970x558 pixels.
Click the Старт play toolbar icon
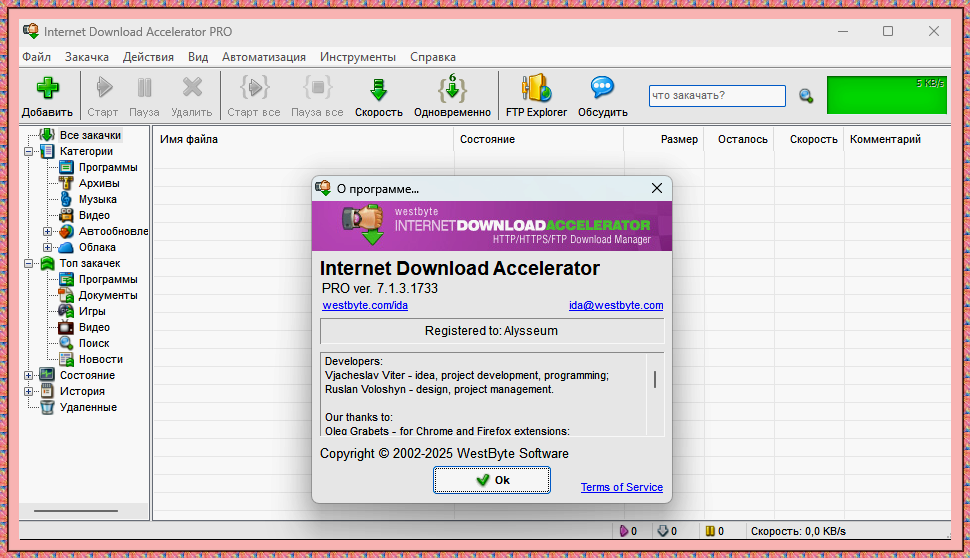coord(103,87)
